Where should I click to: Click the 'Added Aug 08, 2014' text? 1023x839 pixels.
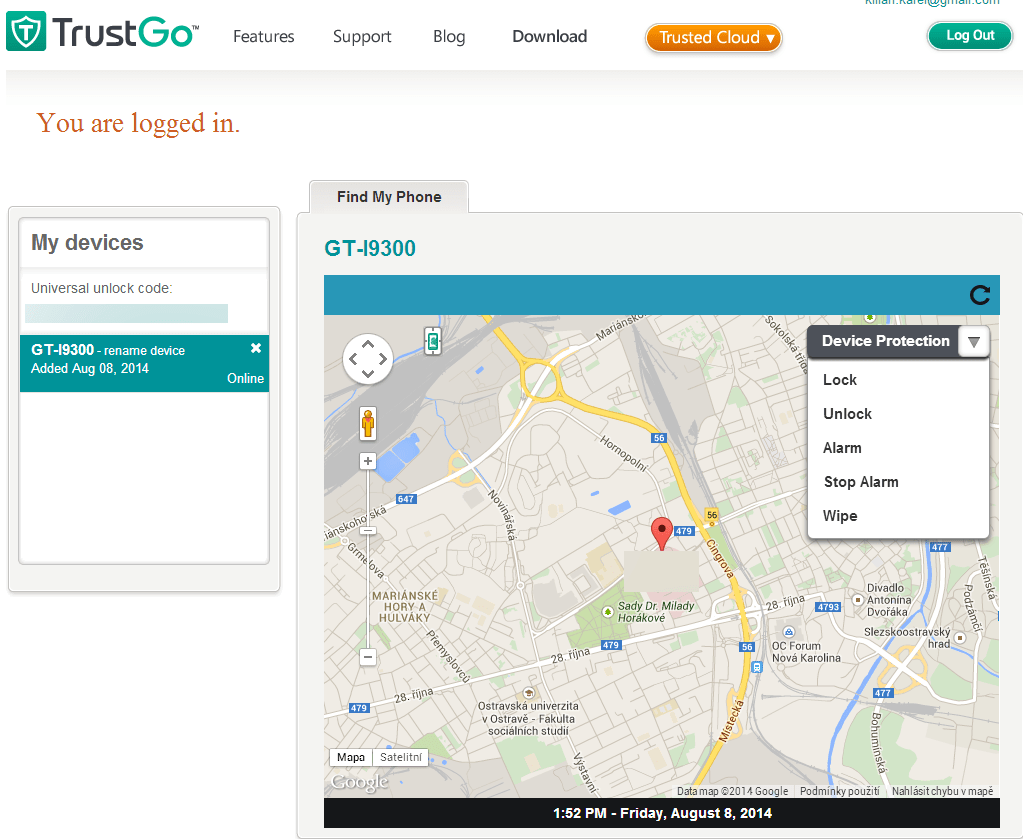click(x=90, y=369)
